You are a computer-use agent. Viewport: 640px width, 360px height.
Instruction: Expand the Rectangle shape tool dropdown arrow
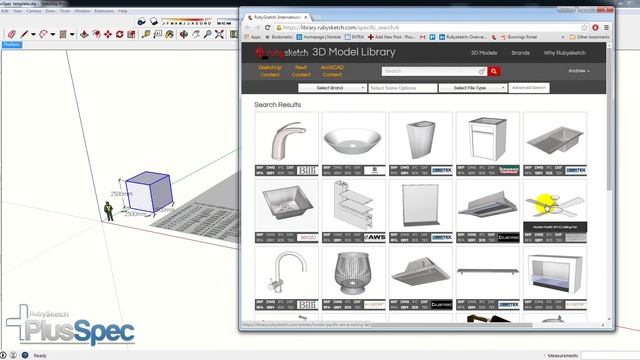coord(72,34)
